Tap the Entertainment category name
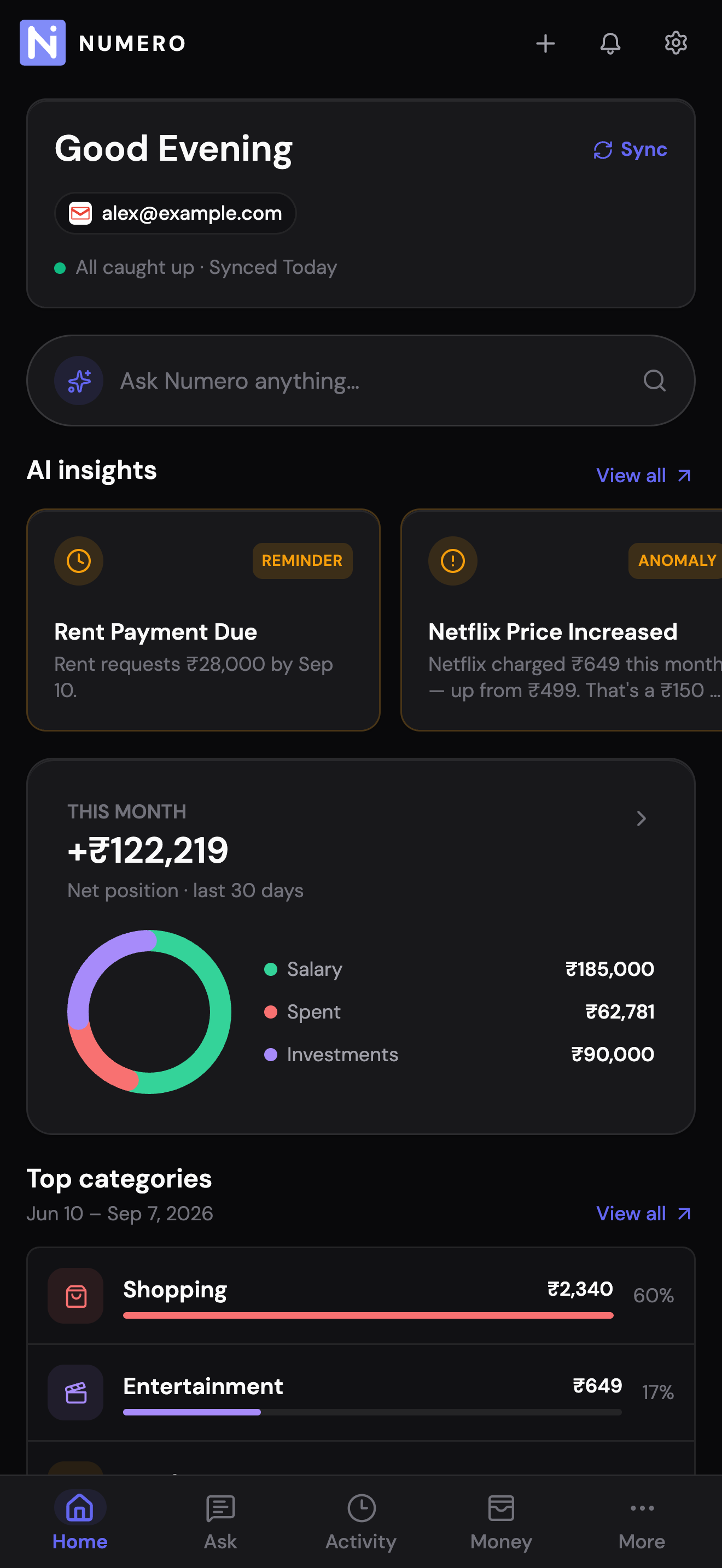This screenshot has width=722, height=1568. (203, 1386)
